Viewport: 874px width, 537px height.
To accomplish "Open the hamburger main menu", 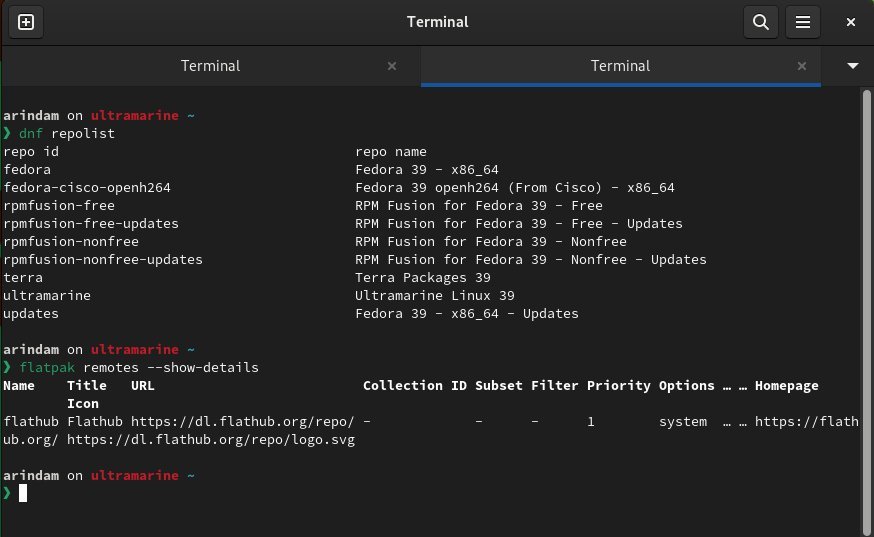I will tap(803, 22).
